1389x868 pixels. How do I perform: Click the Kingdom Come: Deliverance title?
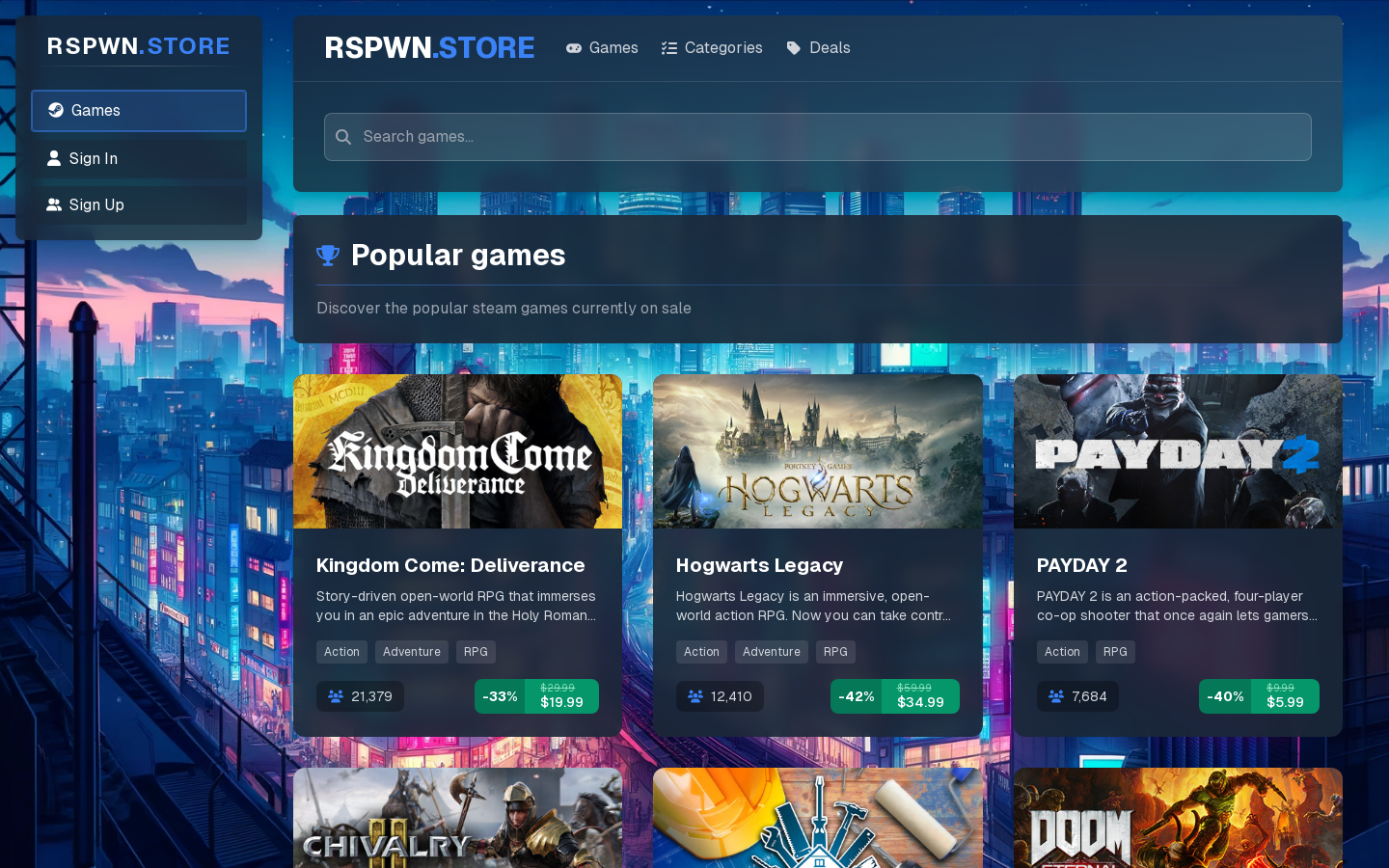tap(450, 565)
